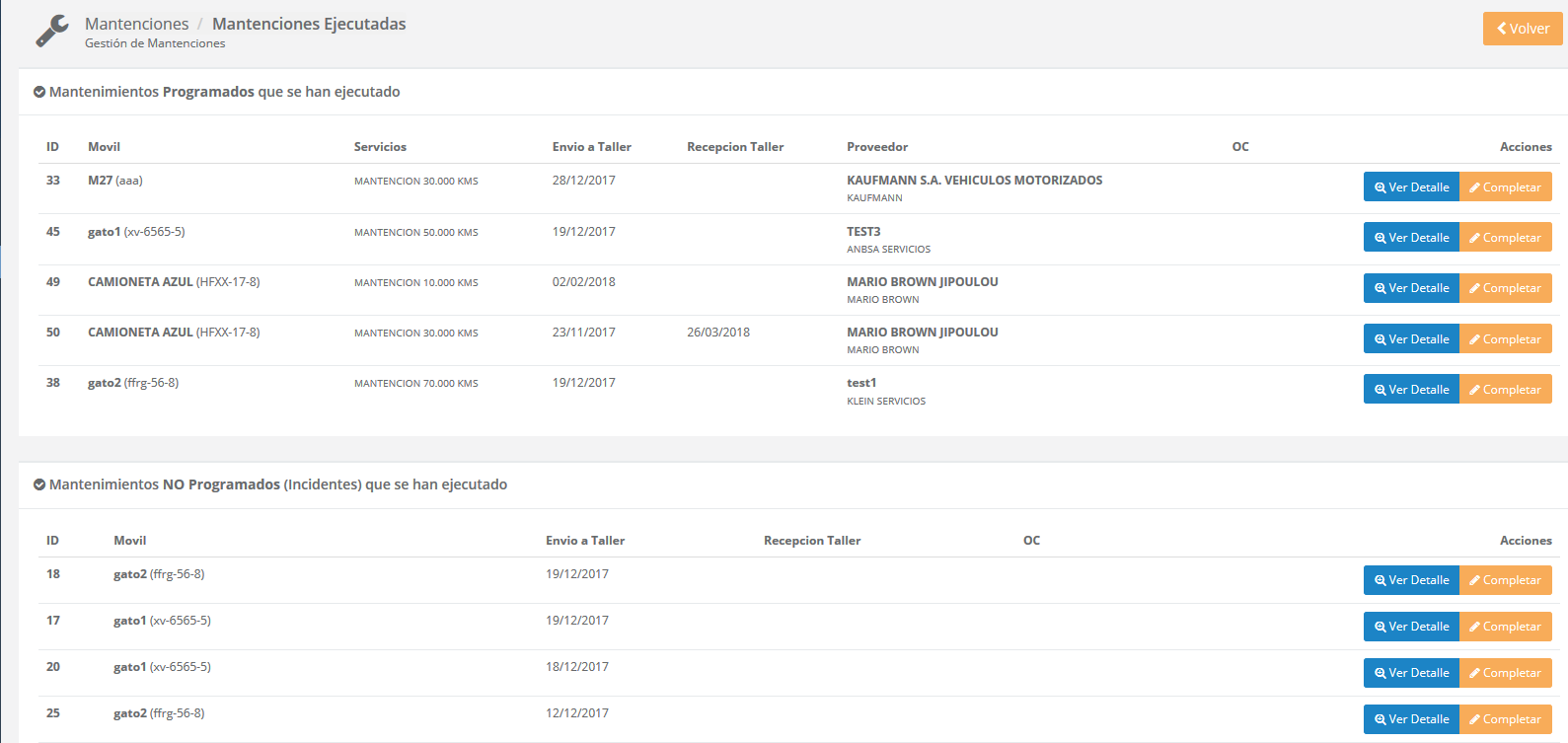Click check icon beside Mantenimientos Programados heading
Image resolution: width=1568 pixels, height=743 pixels.
39,92
